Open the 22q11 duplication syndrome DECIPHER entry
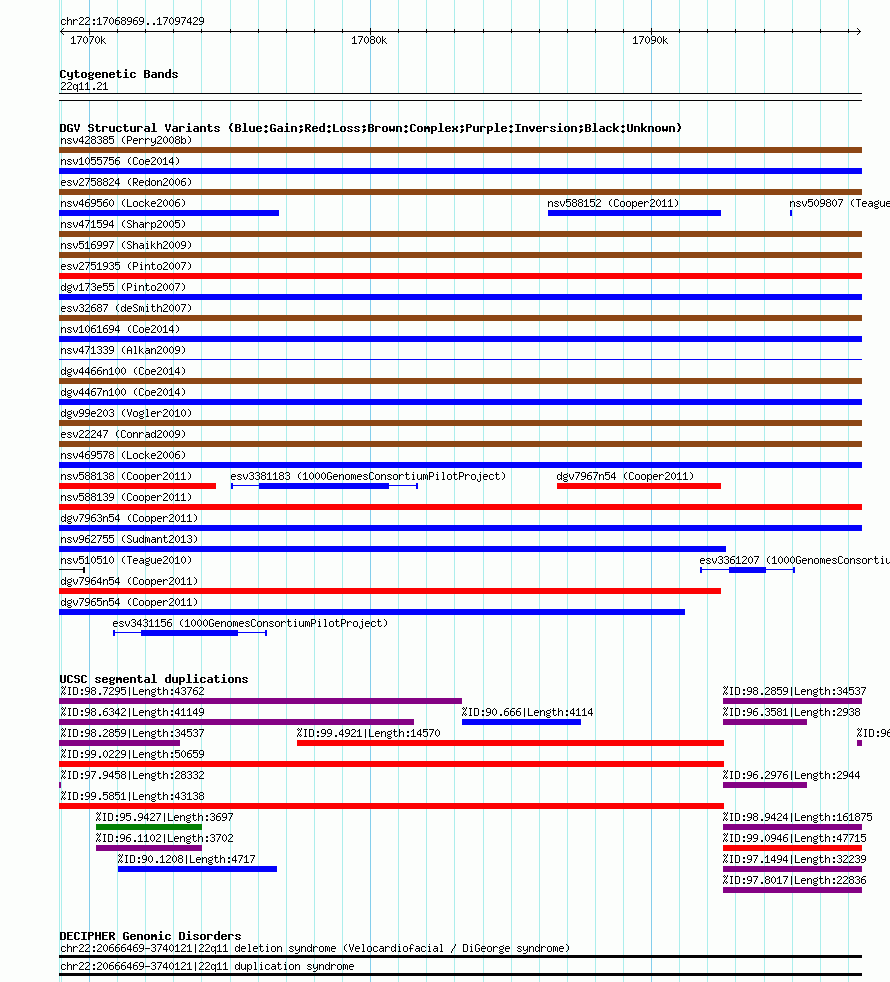The height and width of the screenshot is (982, 890). tap(207, 966)
